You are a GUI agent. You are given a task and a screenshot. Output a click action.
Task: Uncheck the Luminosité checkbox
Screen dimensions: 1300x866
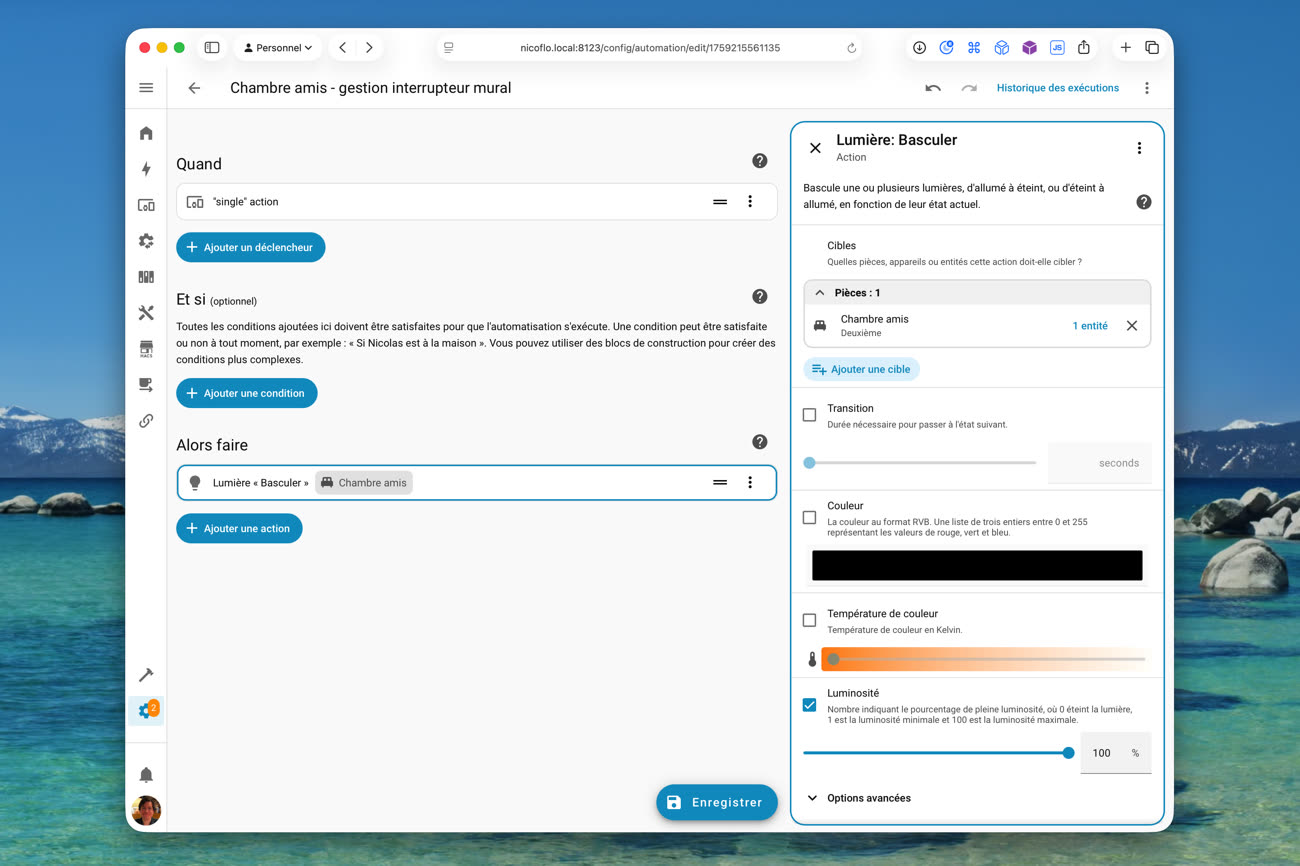coord(809,705)
